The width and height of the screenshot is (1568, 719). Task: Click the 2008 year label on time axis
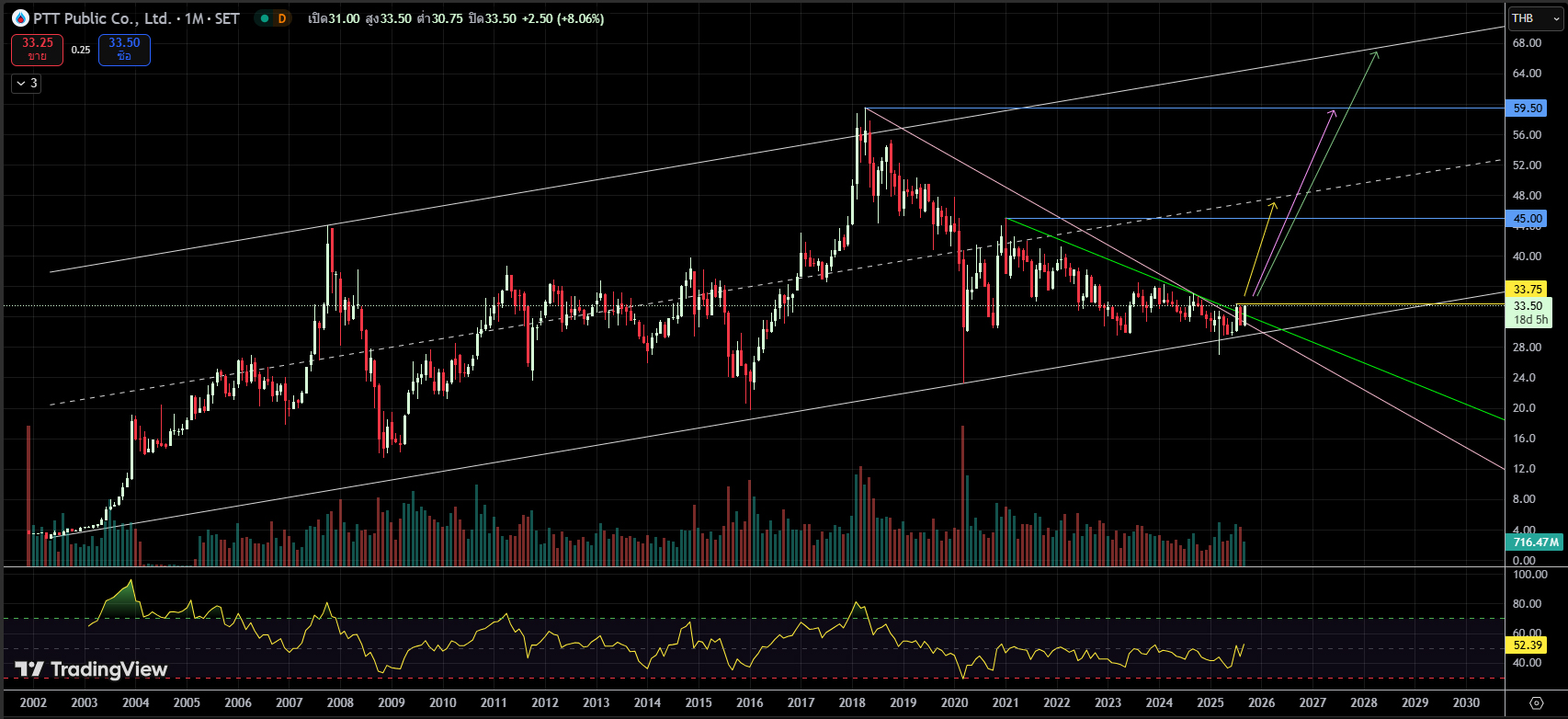(x=340, y=702)
